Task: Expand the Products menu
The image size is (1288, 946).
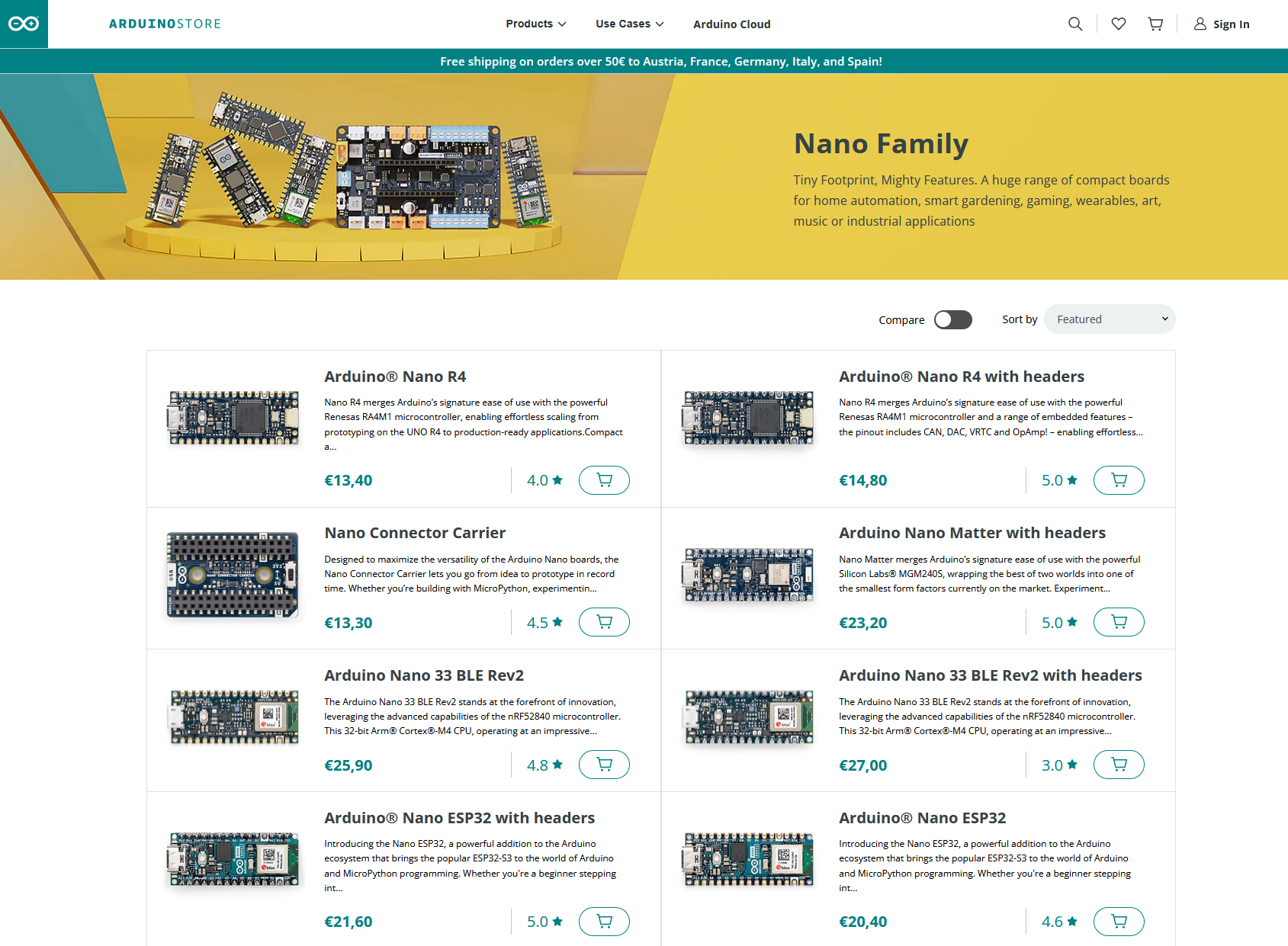Action: 535,24
